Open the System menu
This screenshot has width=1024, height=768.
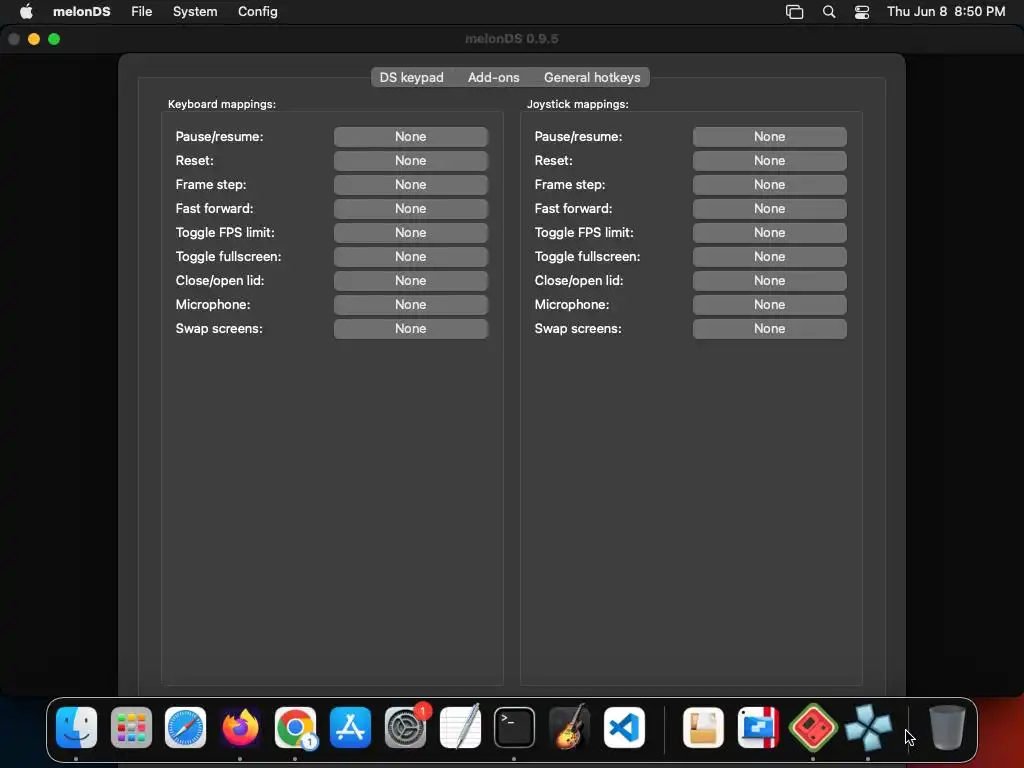(195, 12)
